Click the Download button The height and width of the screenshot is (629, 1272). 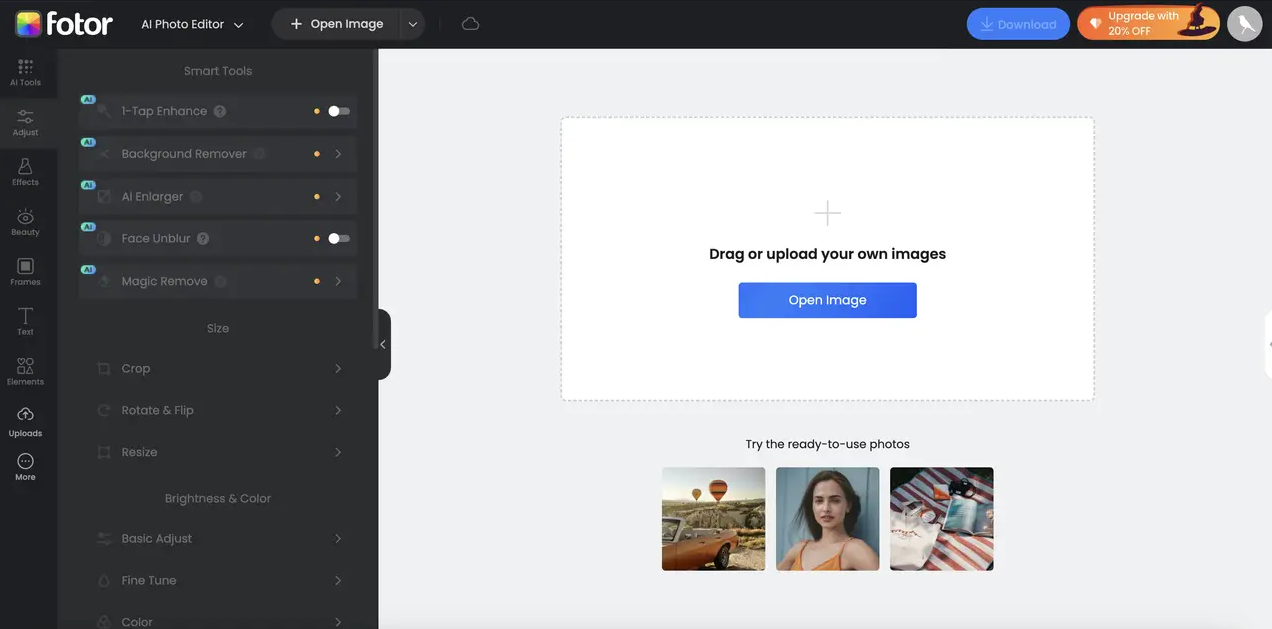click(x=1018, y=24)
